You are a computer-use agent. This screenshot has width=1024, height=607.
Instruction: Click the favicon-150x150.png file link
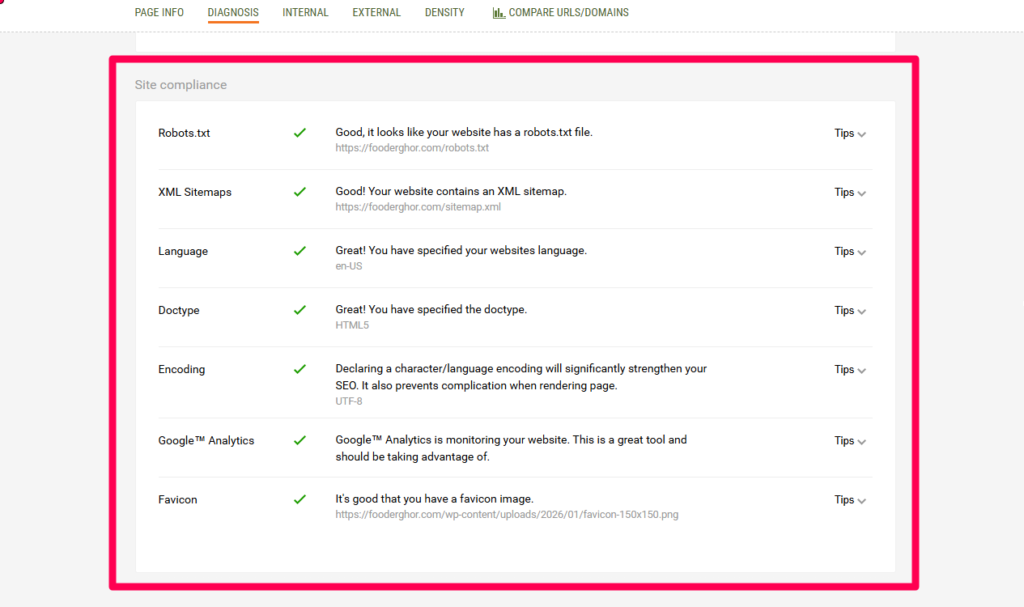point(506,514)
